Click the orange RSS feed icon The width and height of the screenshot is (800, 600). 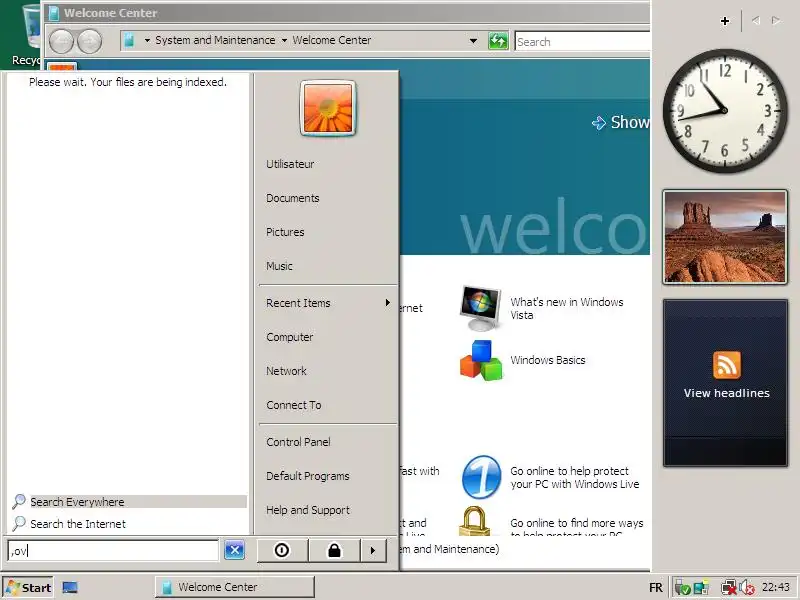[727, 365]
